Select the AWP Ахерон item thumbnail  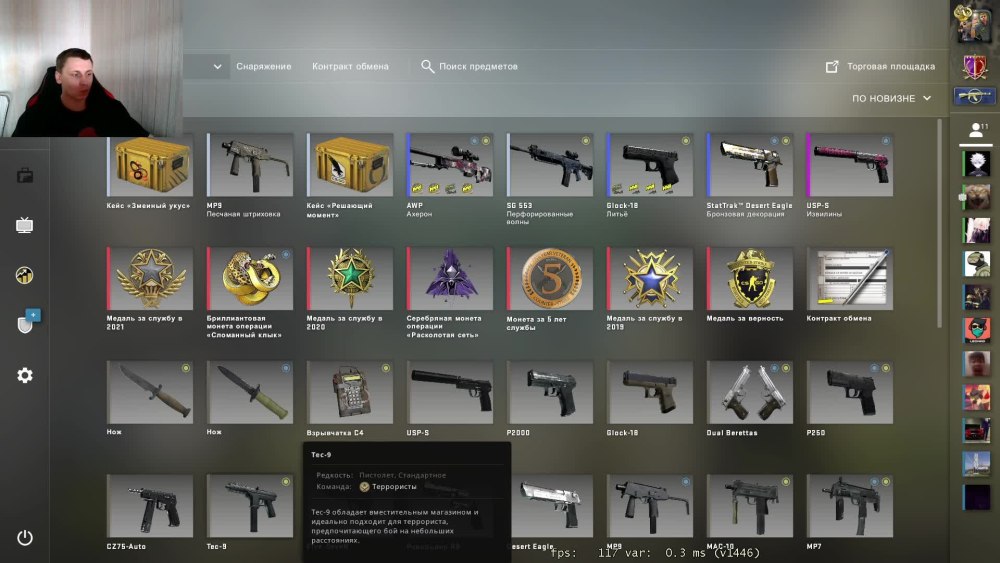point(450,165)
